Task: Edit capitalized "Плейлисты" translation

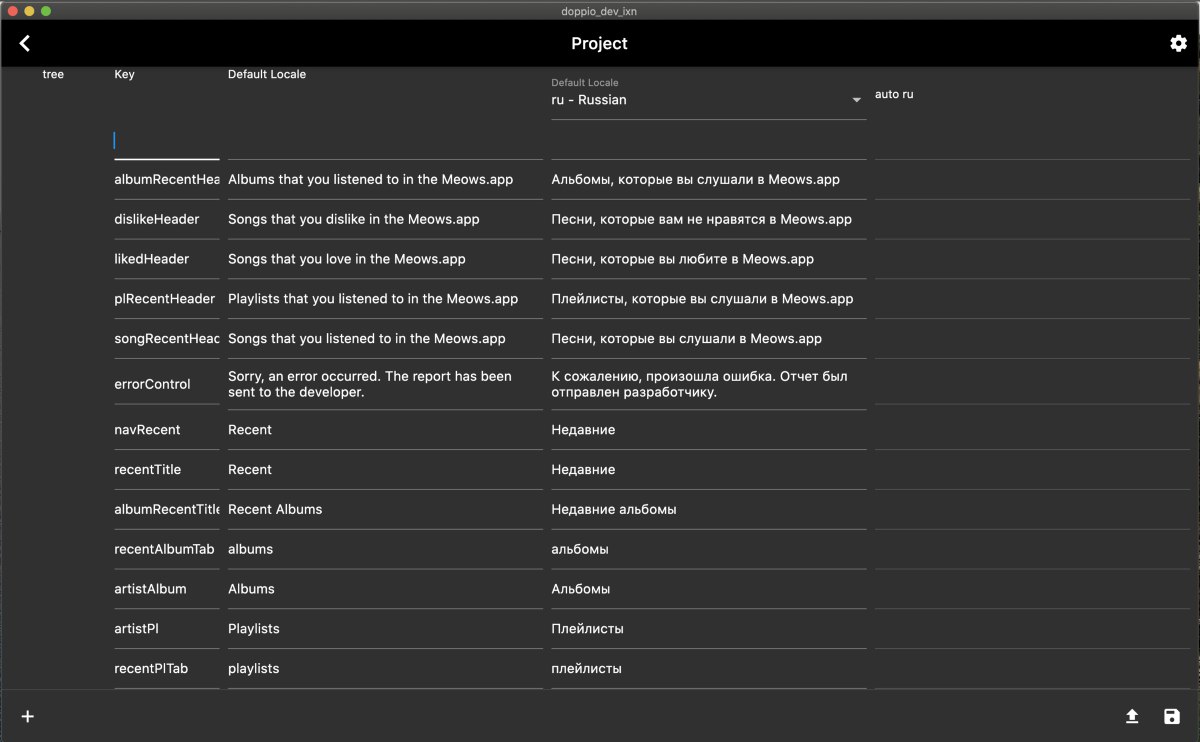Action: (x=709, y=629)
